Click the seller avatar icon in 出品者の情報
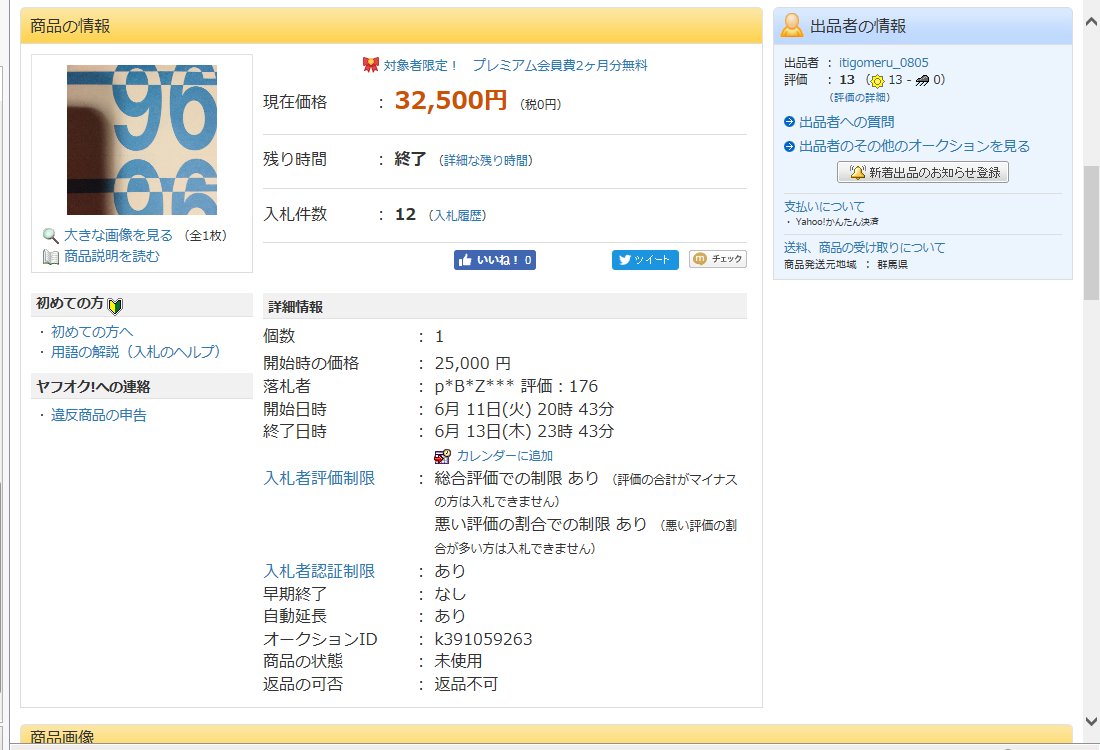 click(x=792, y=25)
